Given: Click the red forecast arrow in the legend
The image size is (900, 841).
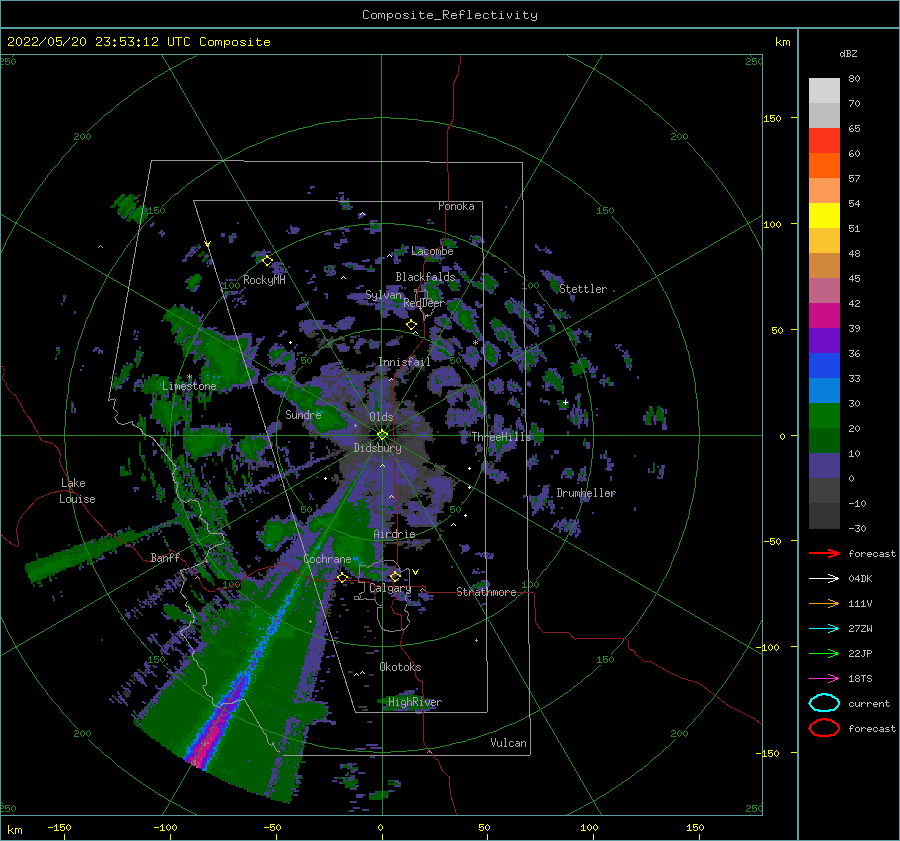Looking at the screenshot, I should [824, 553].
